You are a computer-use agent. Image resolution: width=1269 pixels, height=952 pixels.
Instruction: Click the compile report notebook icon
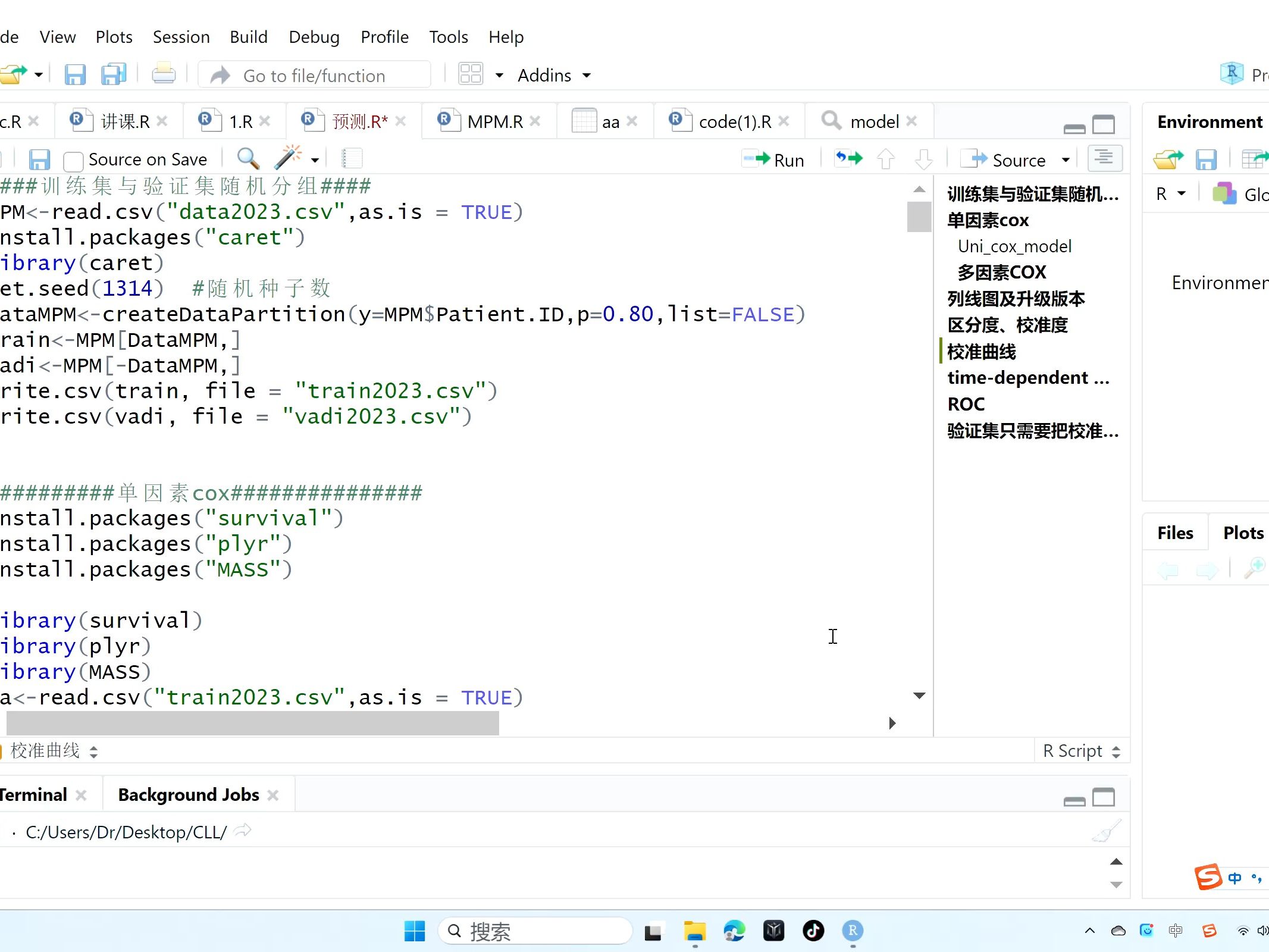352,159
